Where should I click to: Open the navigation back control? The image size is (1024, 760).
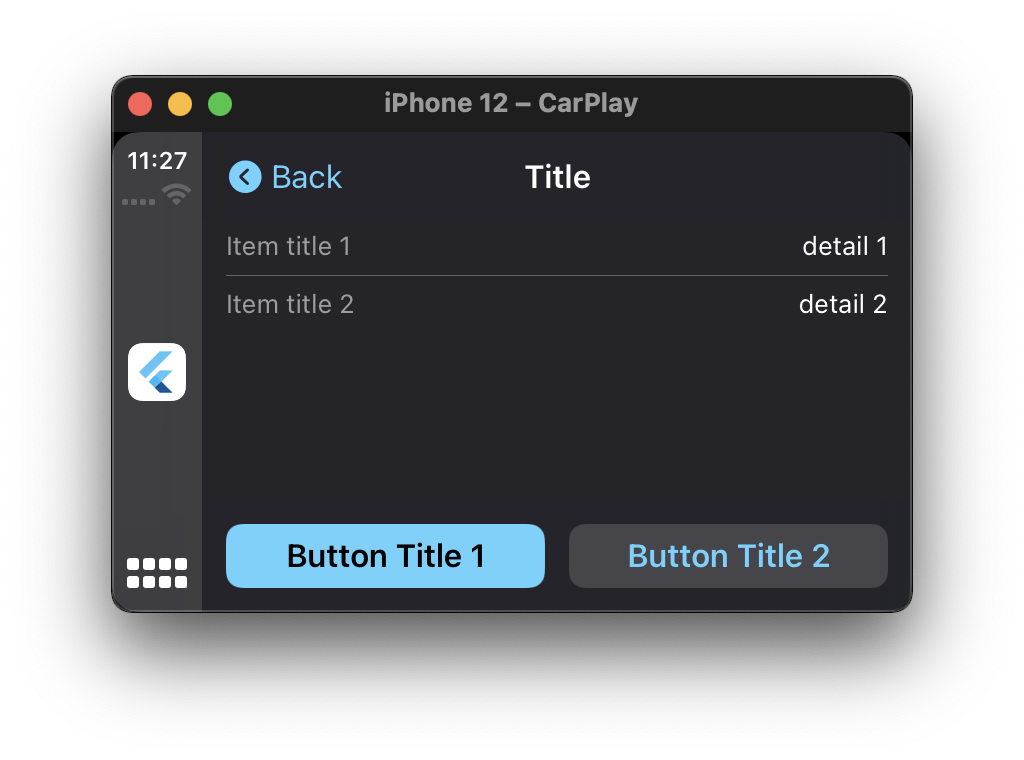point(285,176)
